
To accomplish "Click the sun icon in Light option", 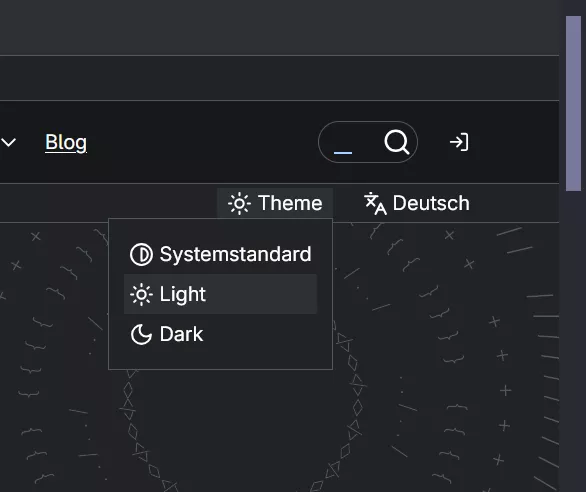I will coord(141,295).
